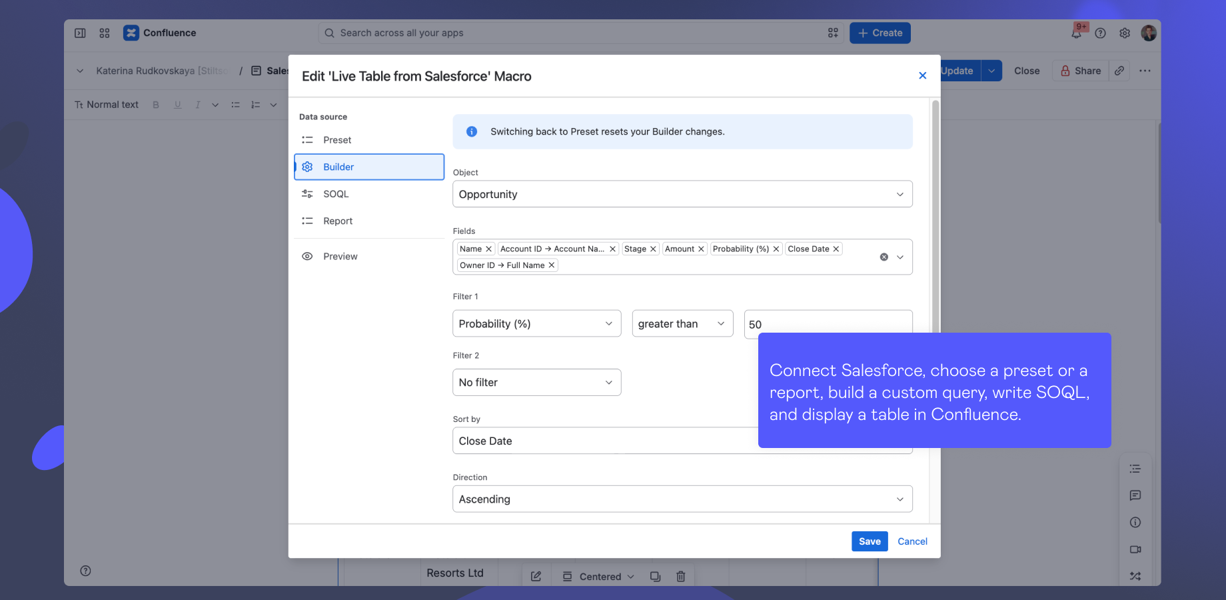Open the Filter 2 No filter dropdown
The height and width of the screenshot is (600, 1226).
pyautogui.click(x=537, y=382)
